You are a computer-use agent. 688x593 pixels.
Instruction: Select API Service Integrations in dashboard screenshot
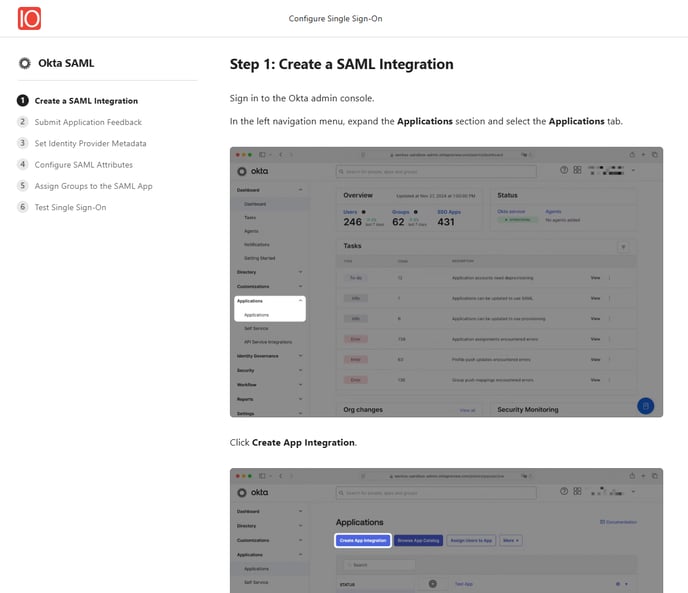click(268, 342)
